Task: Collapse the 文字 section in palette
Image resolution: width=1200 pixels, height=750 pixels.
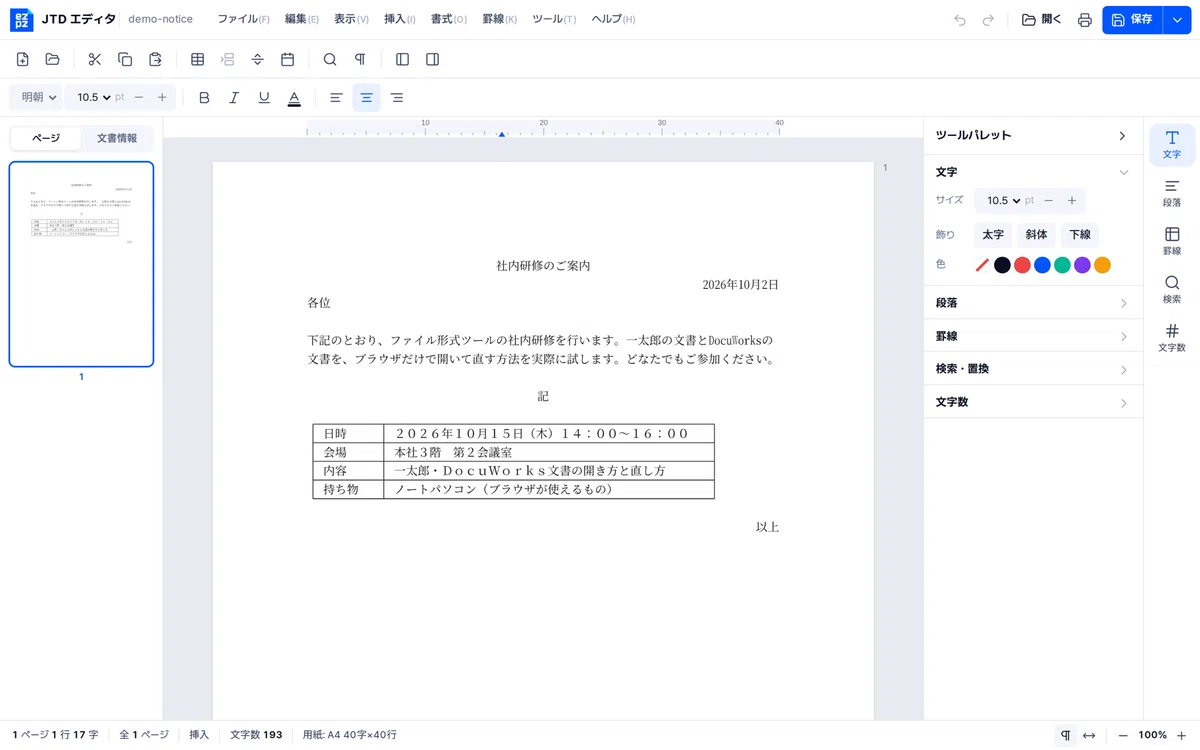Action: tap(1123, 172)
